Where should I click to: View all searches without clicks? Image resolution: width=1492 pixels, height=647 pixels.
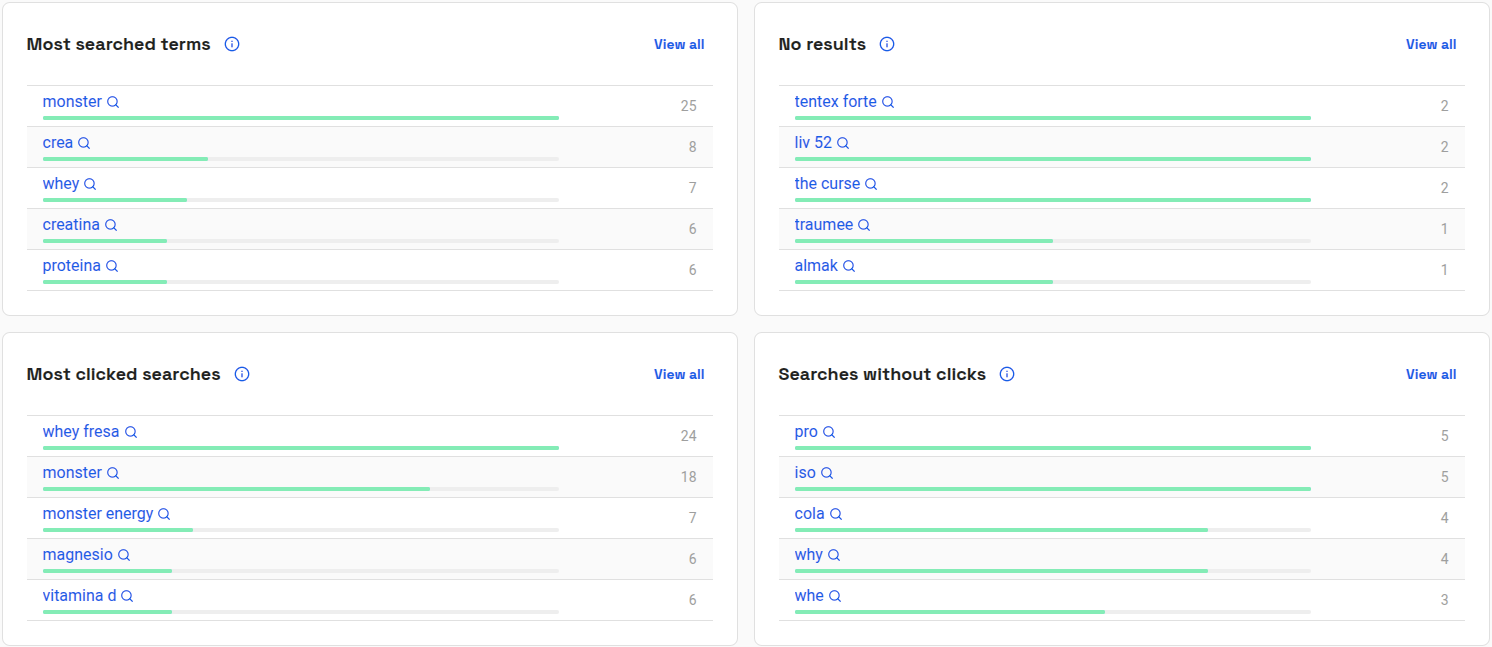click(1431, 374)
